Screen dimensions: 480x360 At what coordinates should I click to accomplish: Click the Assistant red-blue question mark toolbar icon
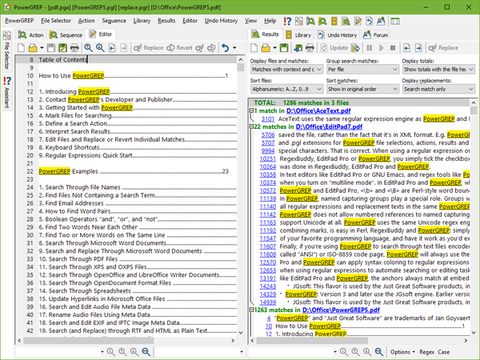click(x=287, y=21)
